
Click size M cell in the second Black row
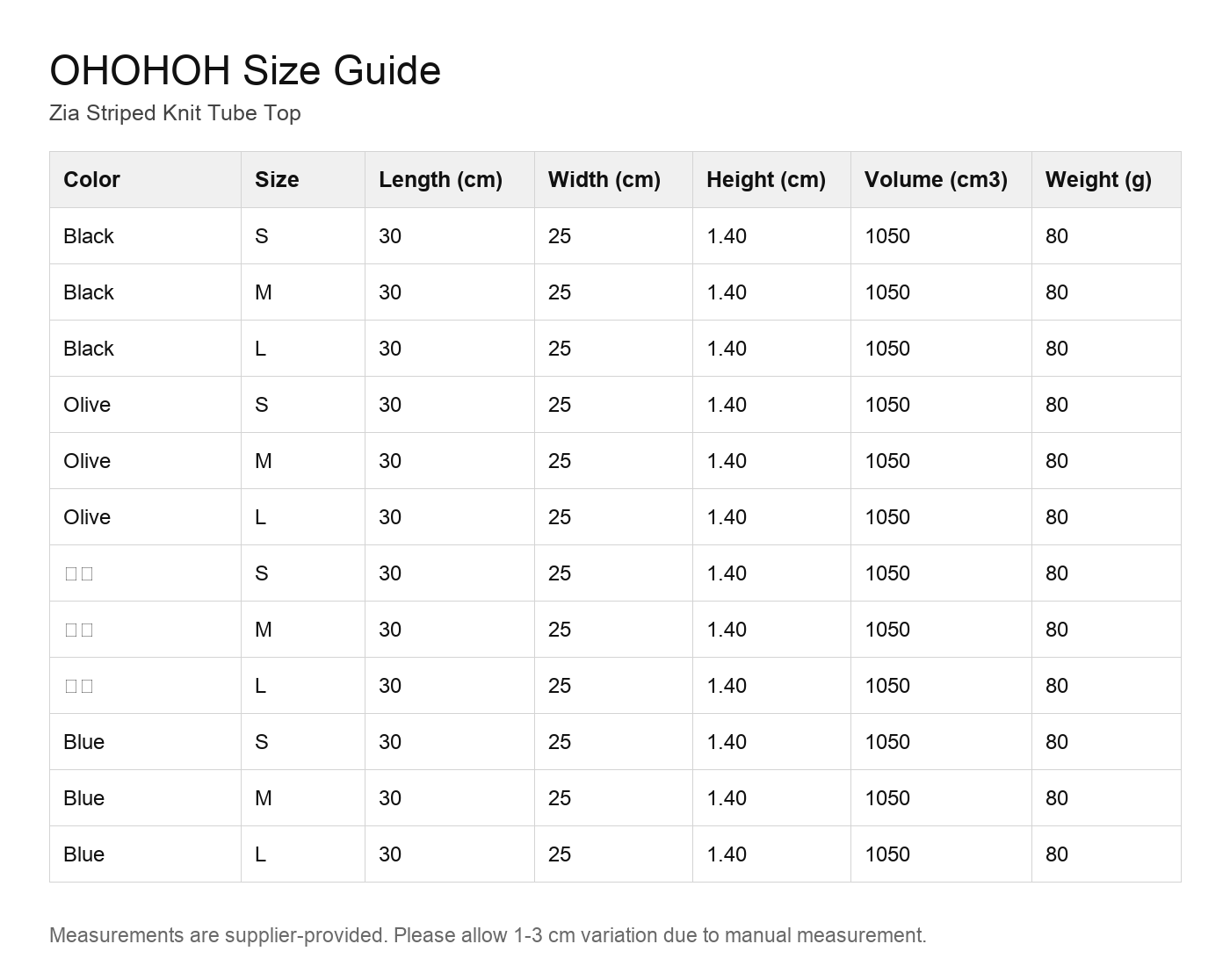[x=303, y=292]
